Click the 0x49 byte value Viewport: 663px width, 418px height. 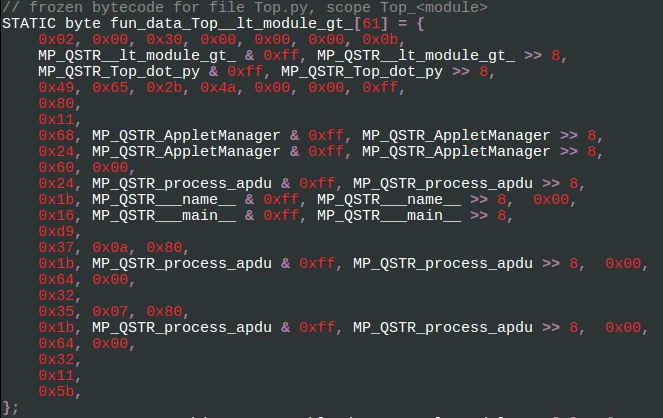tap(56, 87)
